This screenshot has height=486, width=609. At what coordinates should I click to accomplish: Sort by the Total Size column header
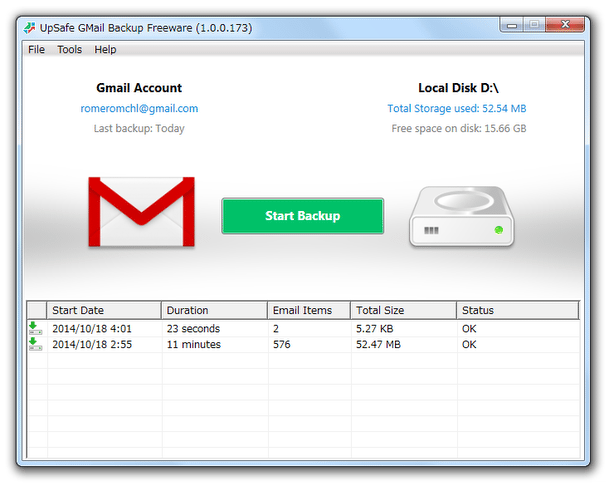[404, 310]
